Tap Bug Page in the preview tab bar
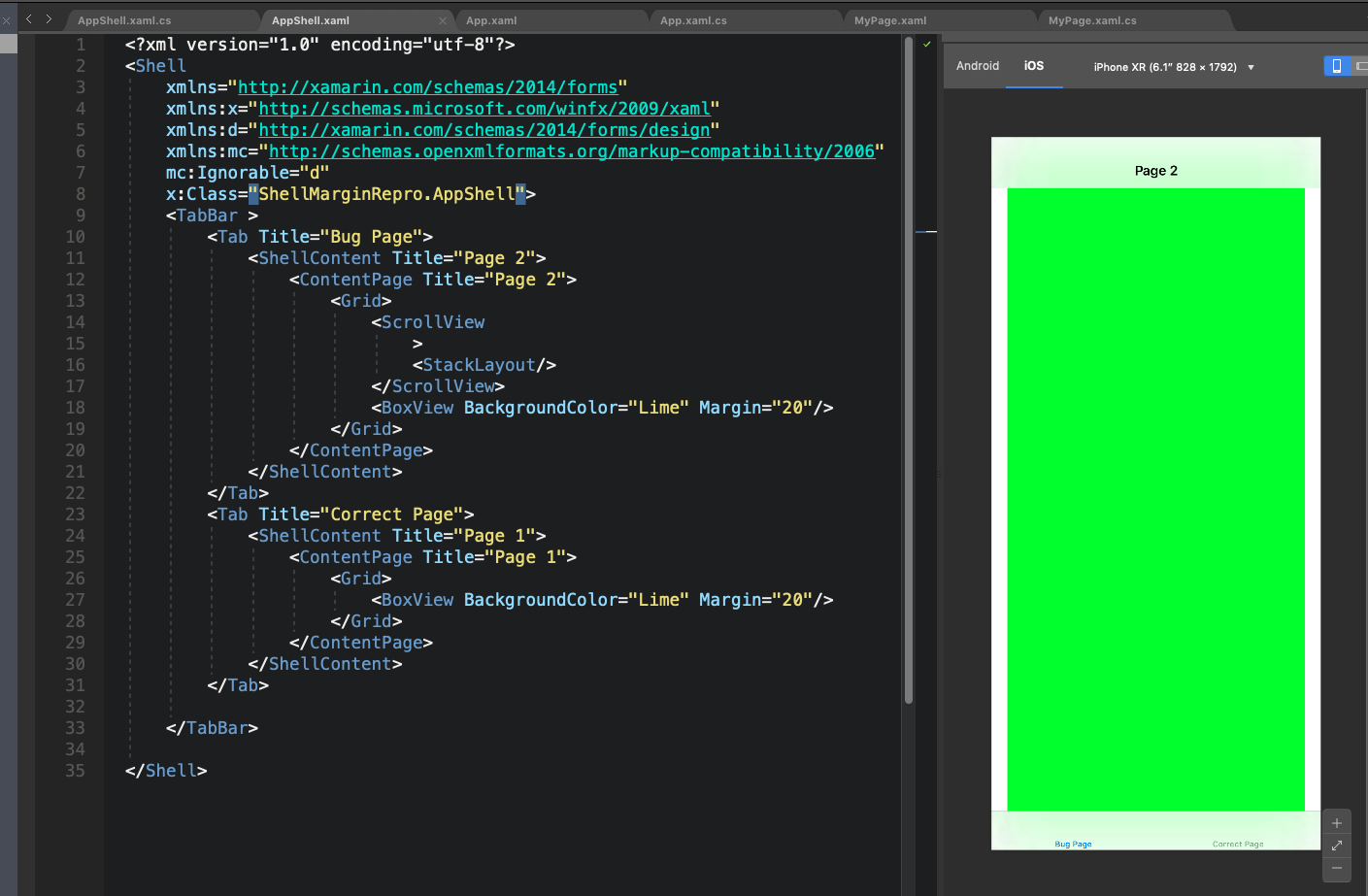Image resolution: width=1368 pixels, height=896 pixels. (1072, 844)
